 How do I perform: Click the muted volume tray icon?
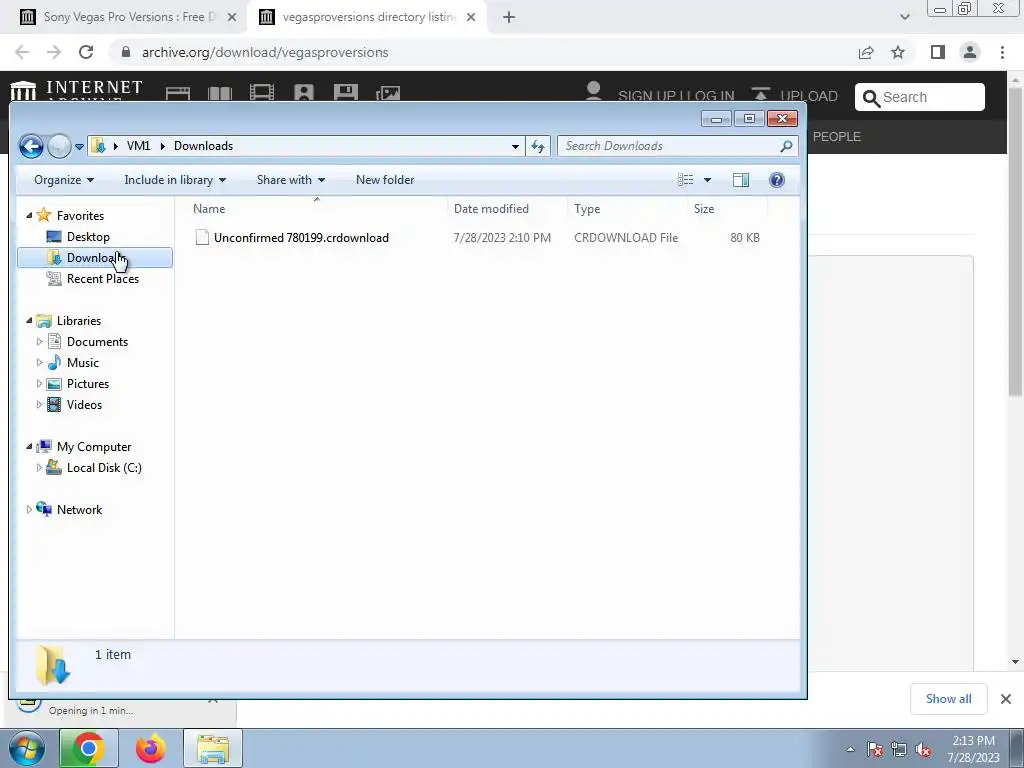[923, 750]
